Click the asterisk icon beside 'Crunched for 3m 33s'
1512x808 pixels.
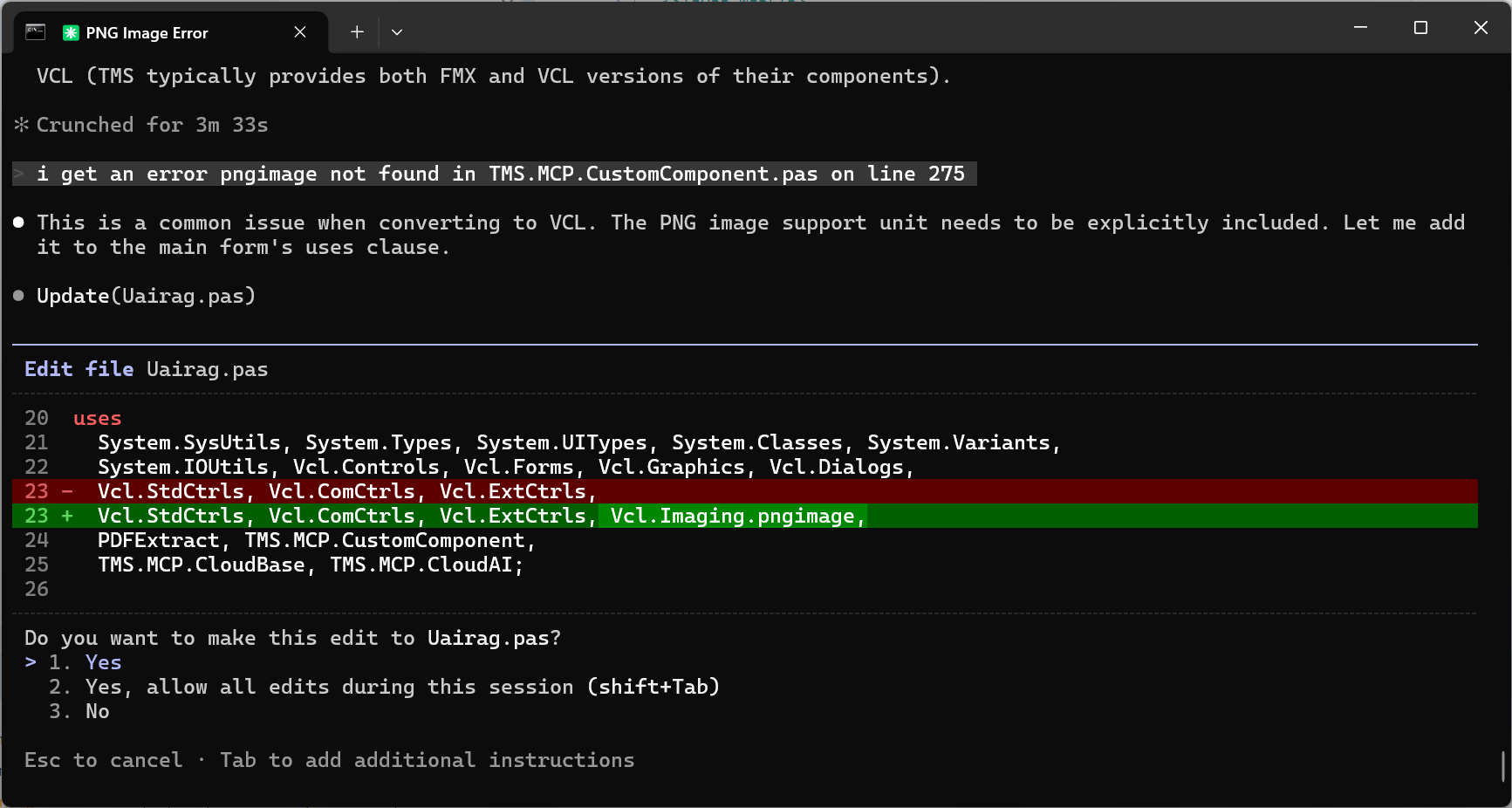20,124
